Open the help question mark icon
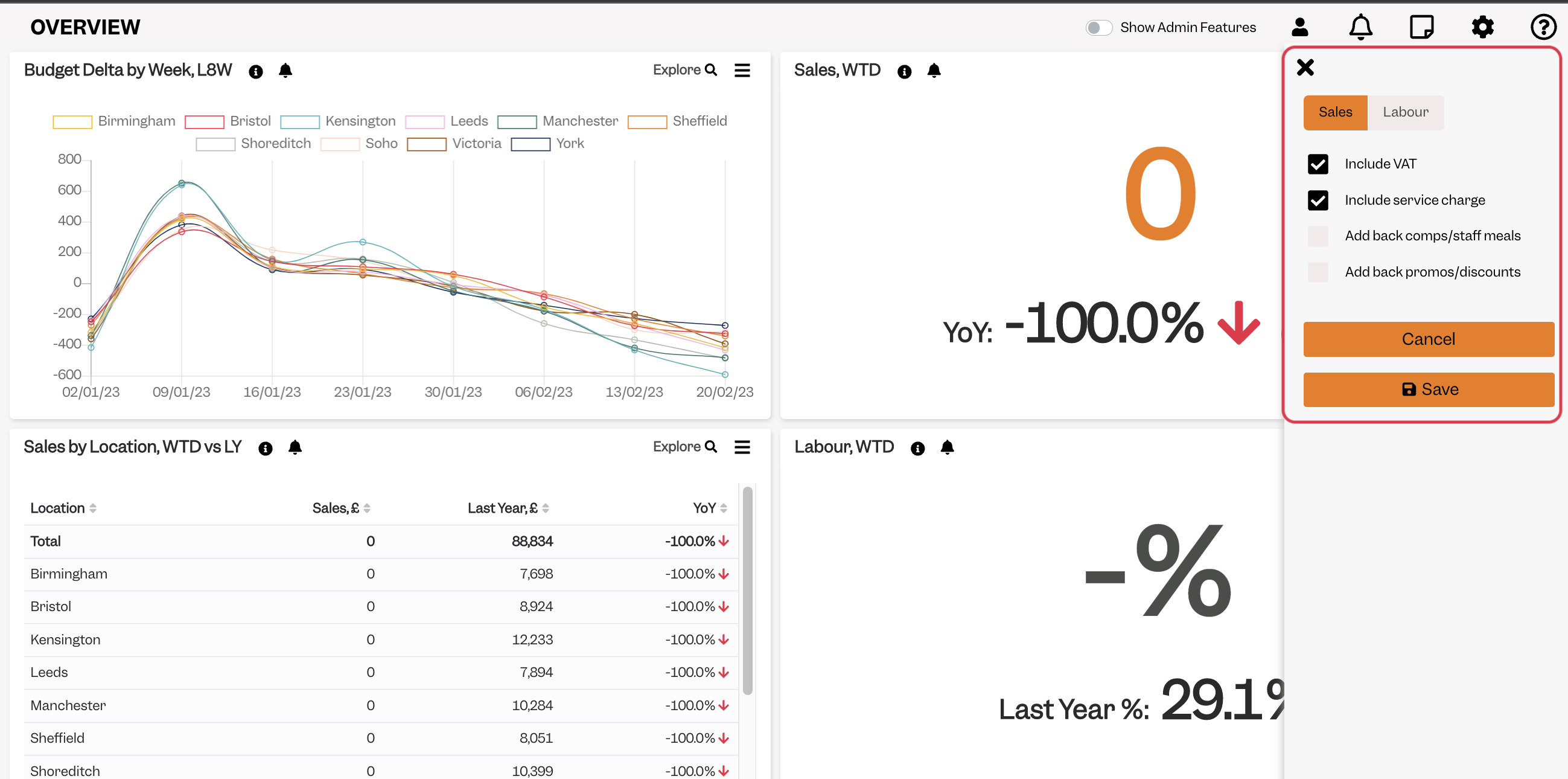Viewport: 1568px width, 779px height. pos(1543,27)
